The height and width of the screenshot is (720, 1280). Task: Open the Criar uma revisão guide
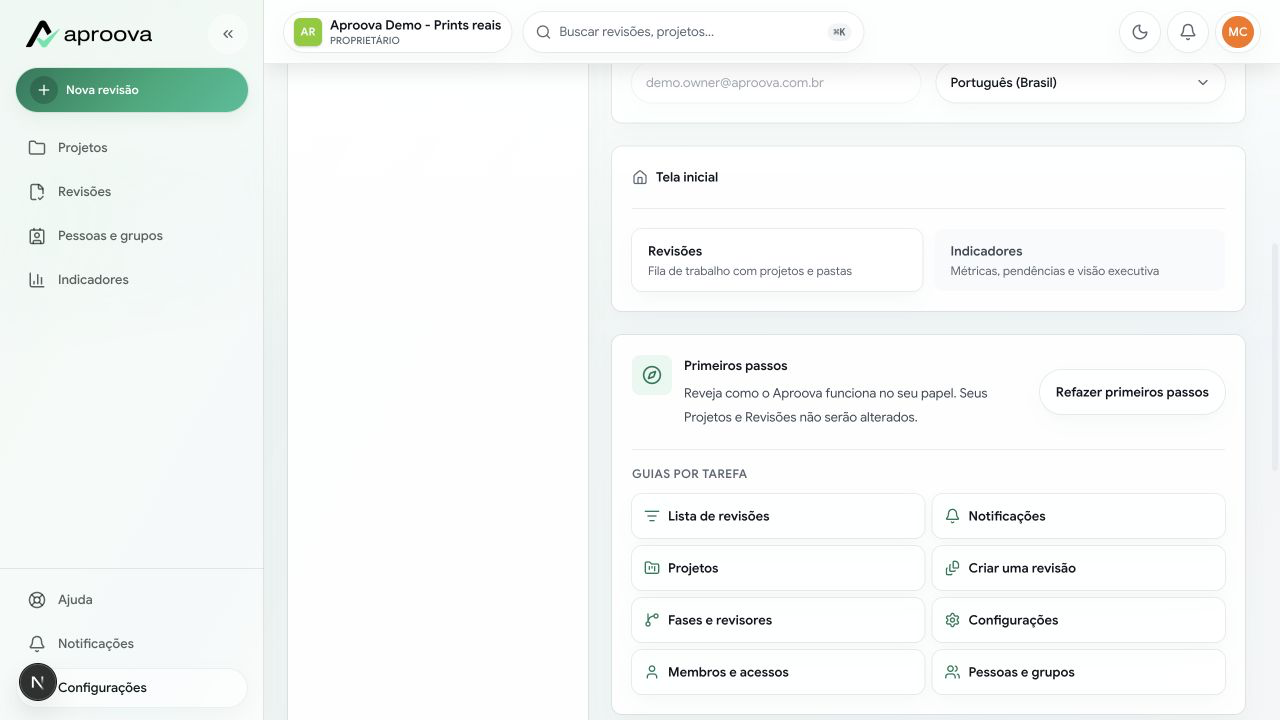coord(1078,568)
